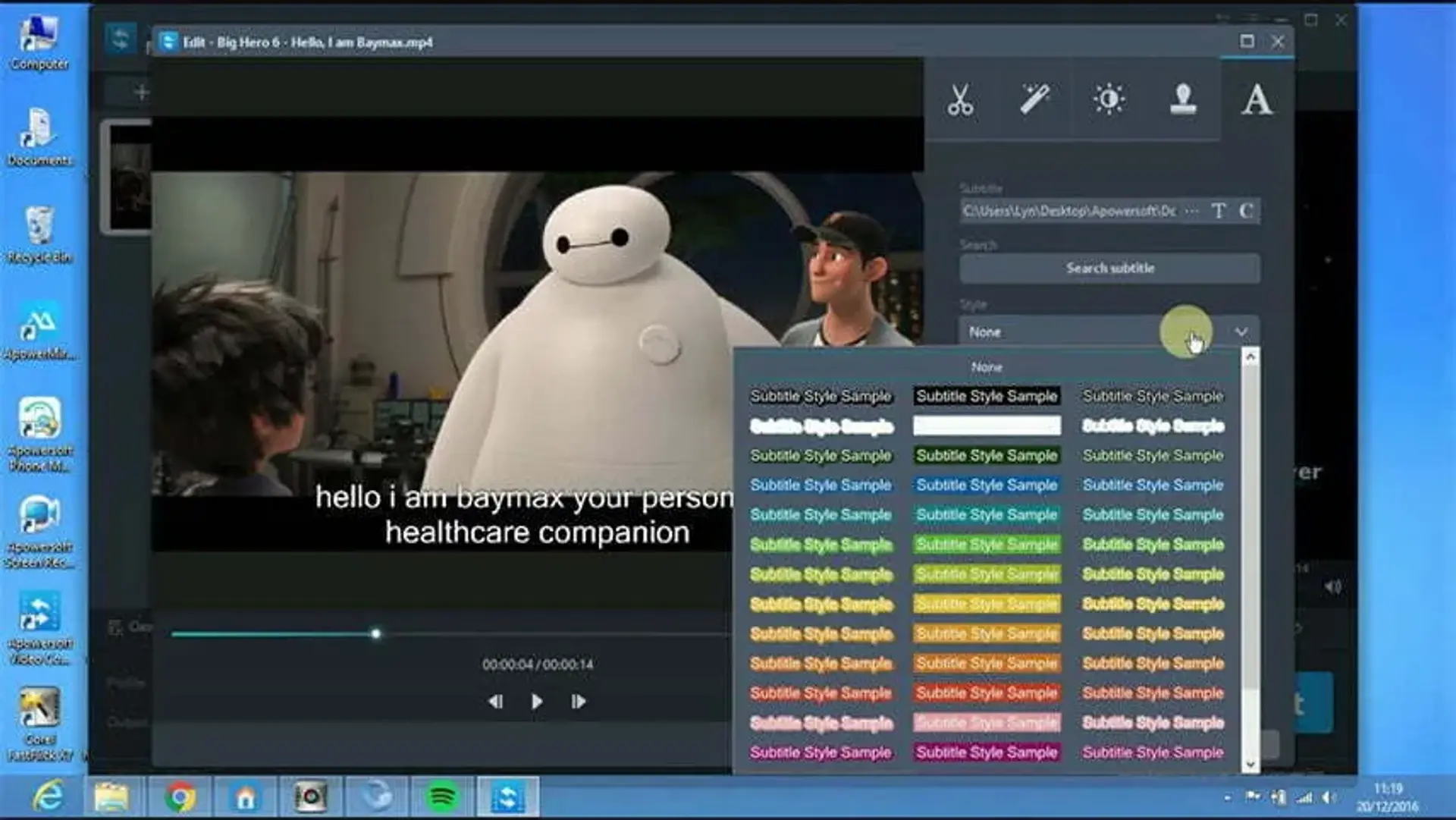The height and width of the screenshot is (820, 1456).
Task: Click the converter logo icon in the main window
Action: click(121, 38)
